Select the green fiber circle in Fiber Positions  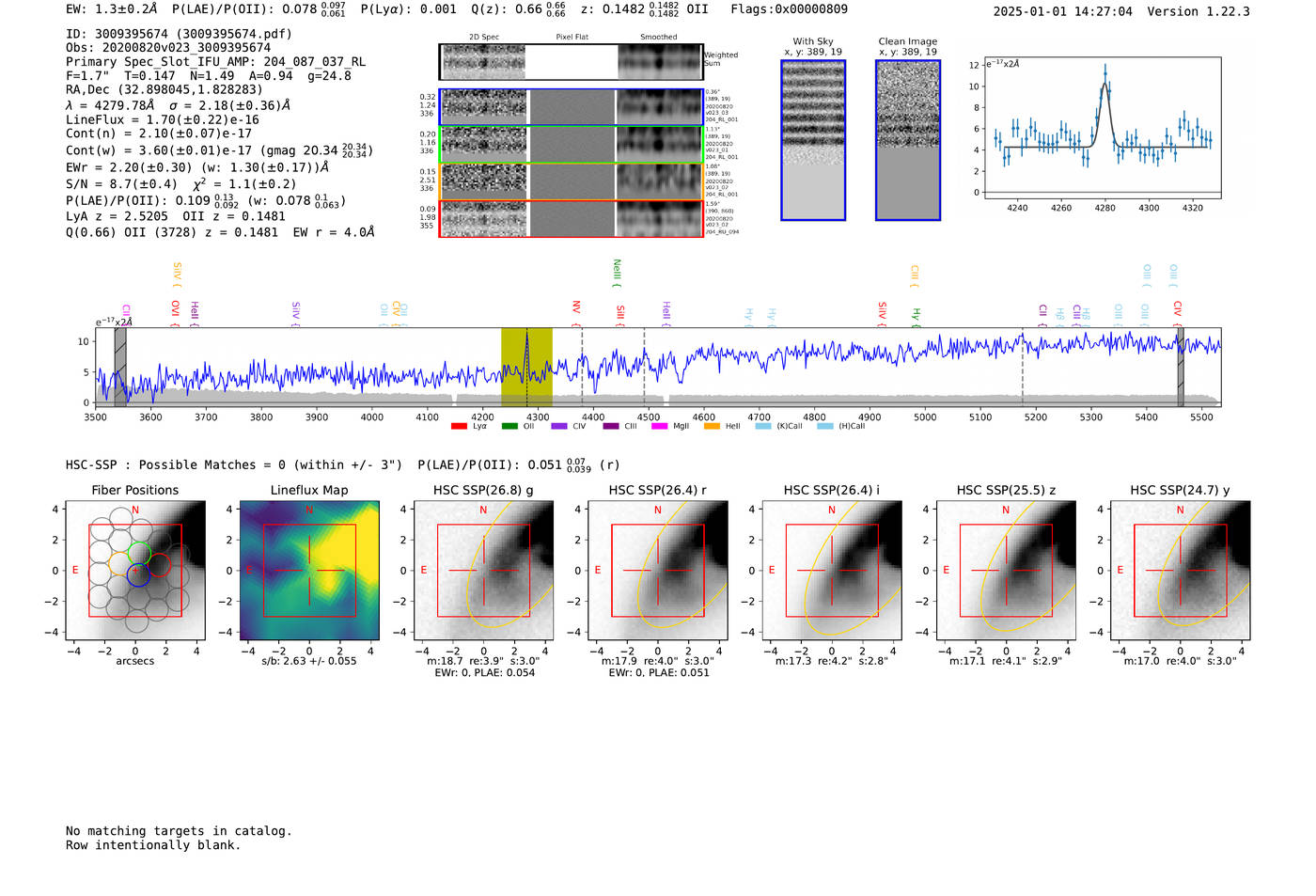tap(139, 554)
